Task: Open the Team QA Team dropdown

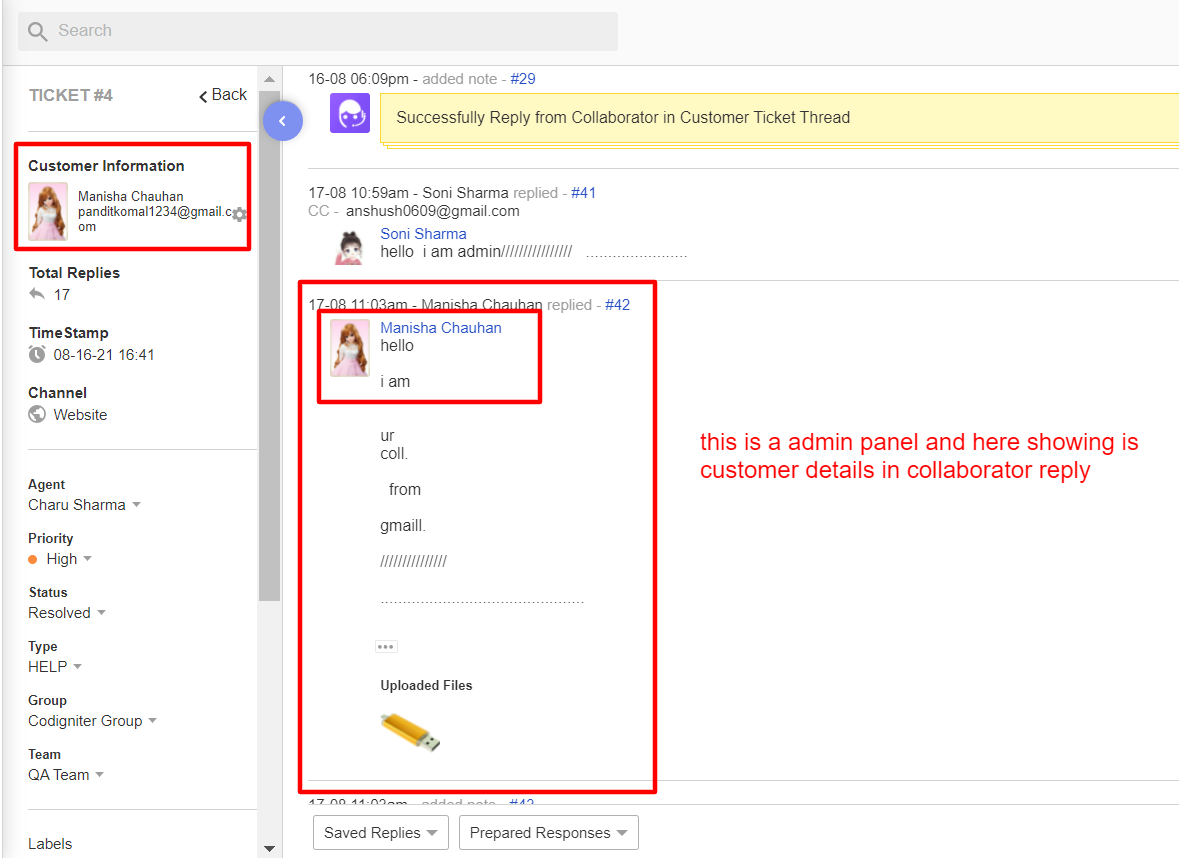Action: click(66, 775)
